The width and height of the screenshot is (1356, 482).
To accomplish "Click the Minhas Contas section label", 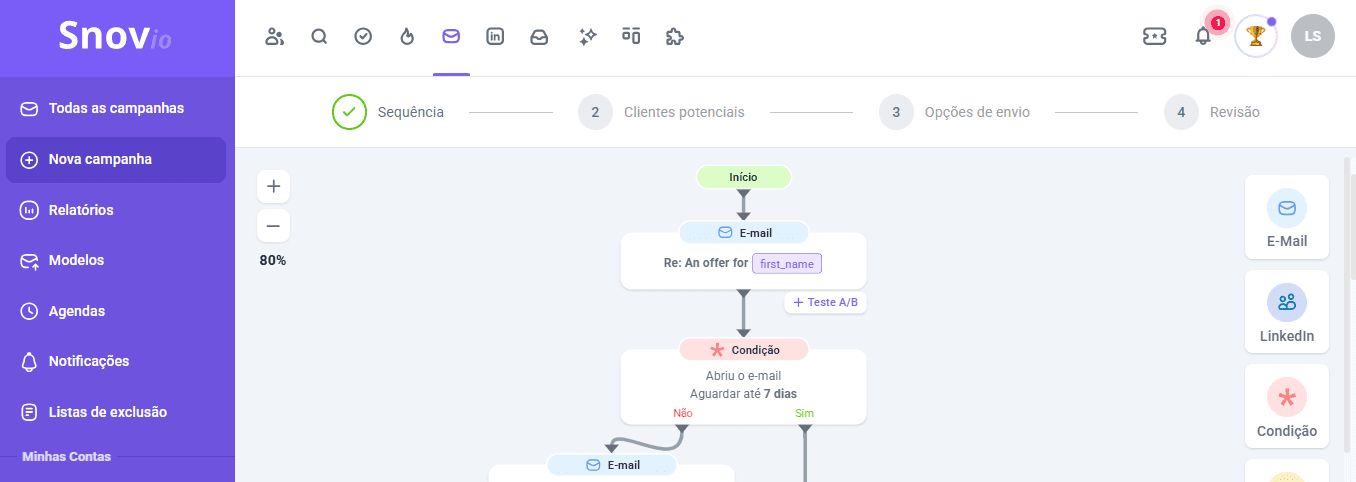I will [x=66, y=456].
